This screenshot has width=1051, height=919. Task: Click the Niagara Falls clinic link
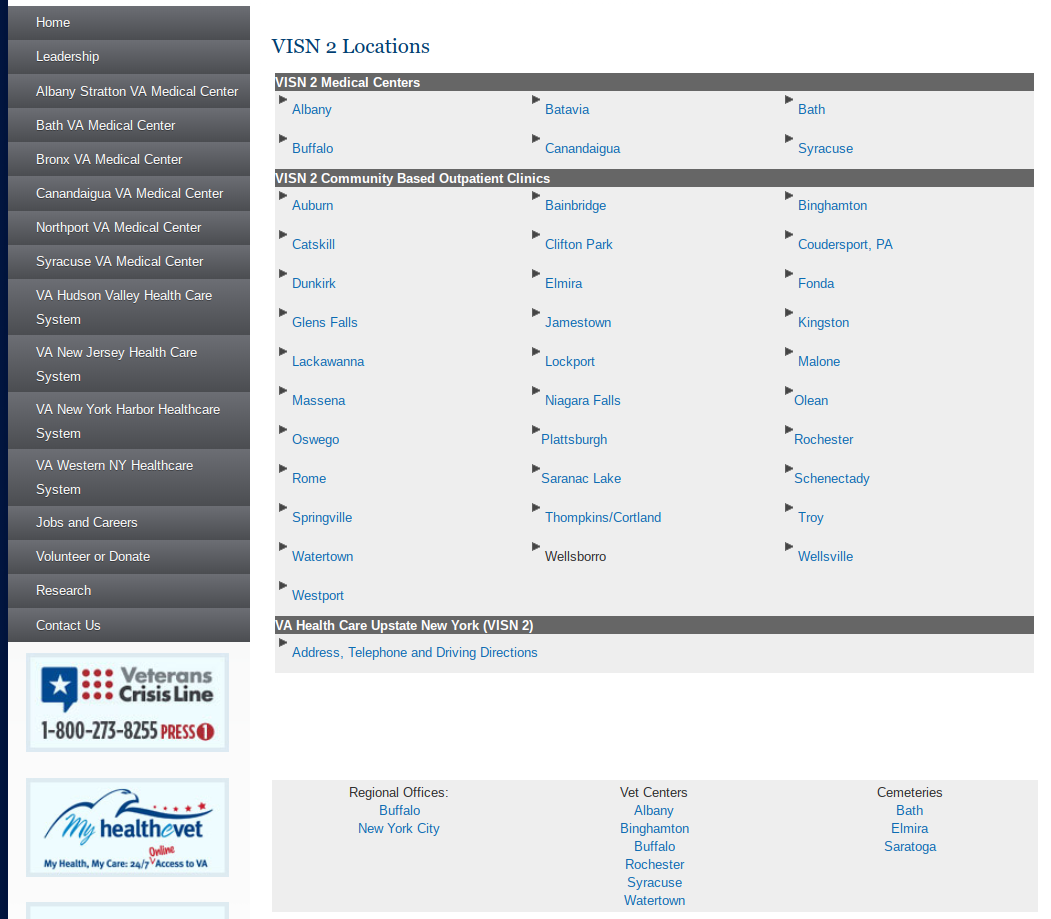coord(582,401)
